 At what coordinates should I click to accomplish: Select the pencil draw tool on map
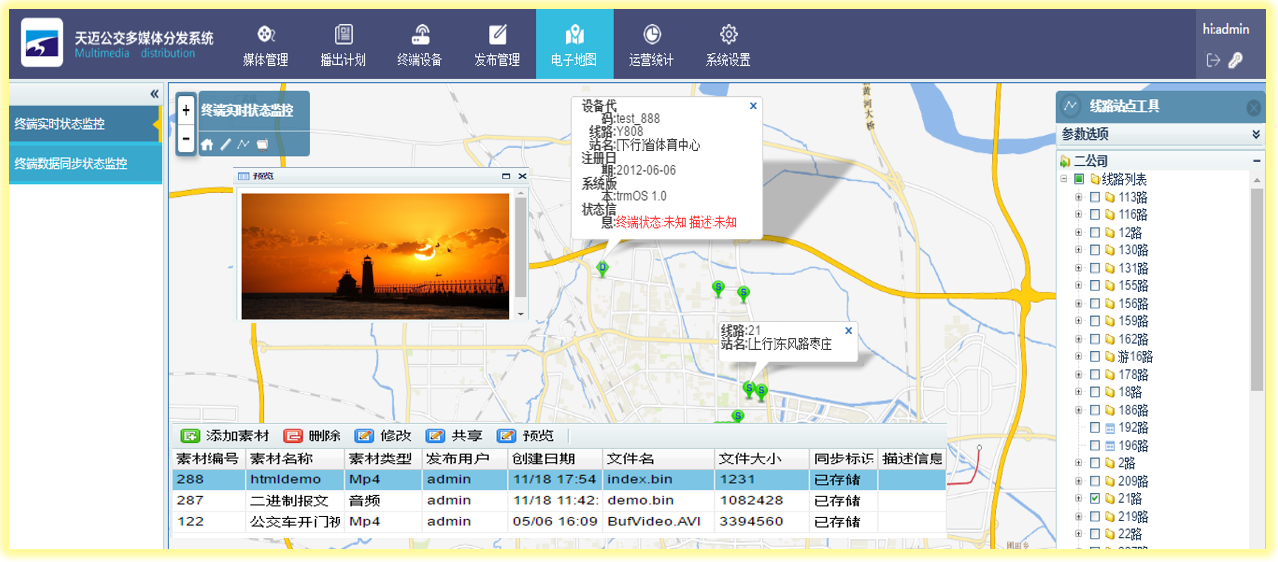[226, 145]
